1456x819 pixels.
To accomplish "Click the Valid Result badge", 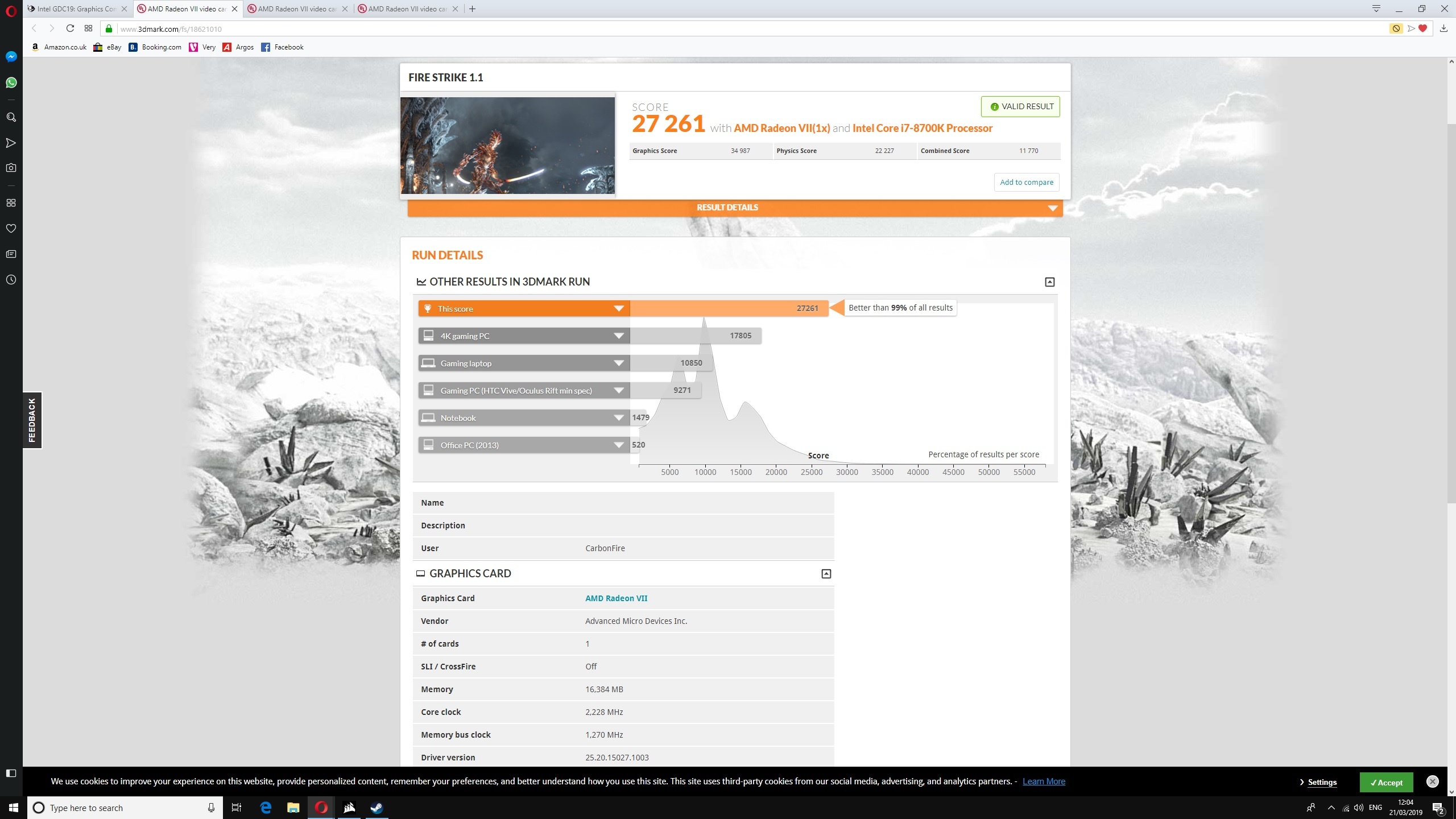I will (x=1020, y=107).
